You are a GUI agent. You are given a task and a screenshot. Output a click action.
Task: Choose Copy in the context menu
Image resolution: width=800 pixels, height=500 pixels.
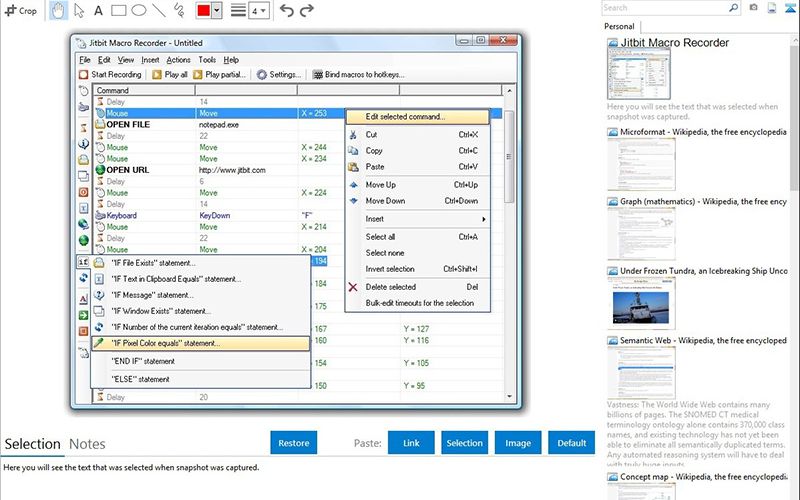418,151
